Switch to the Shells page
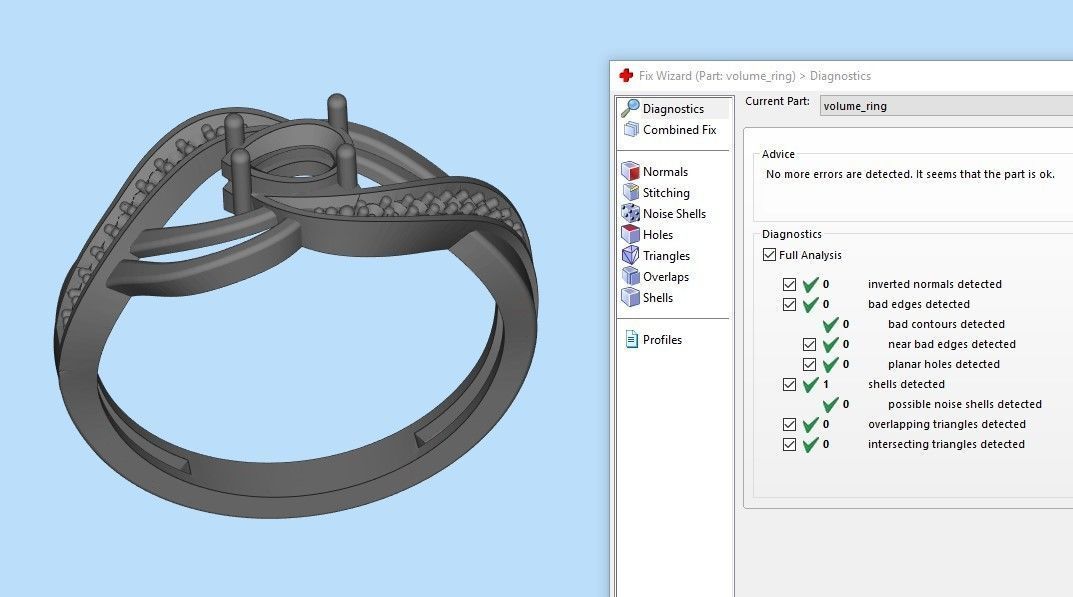Image resolution: width=1073 pixels, height=597 pixels. 658,298
